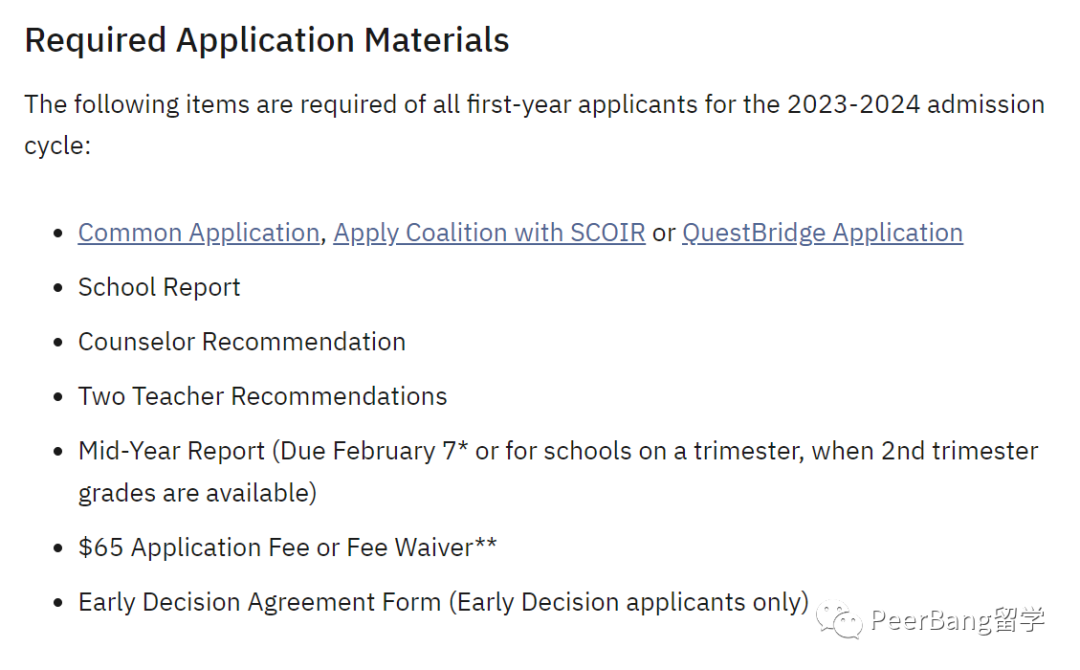Click the WeChat logo icon in watermark

tap(838, 620)
